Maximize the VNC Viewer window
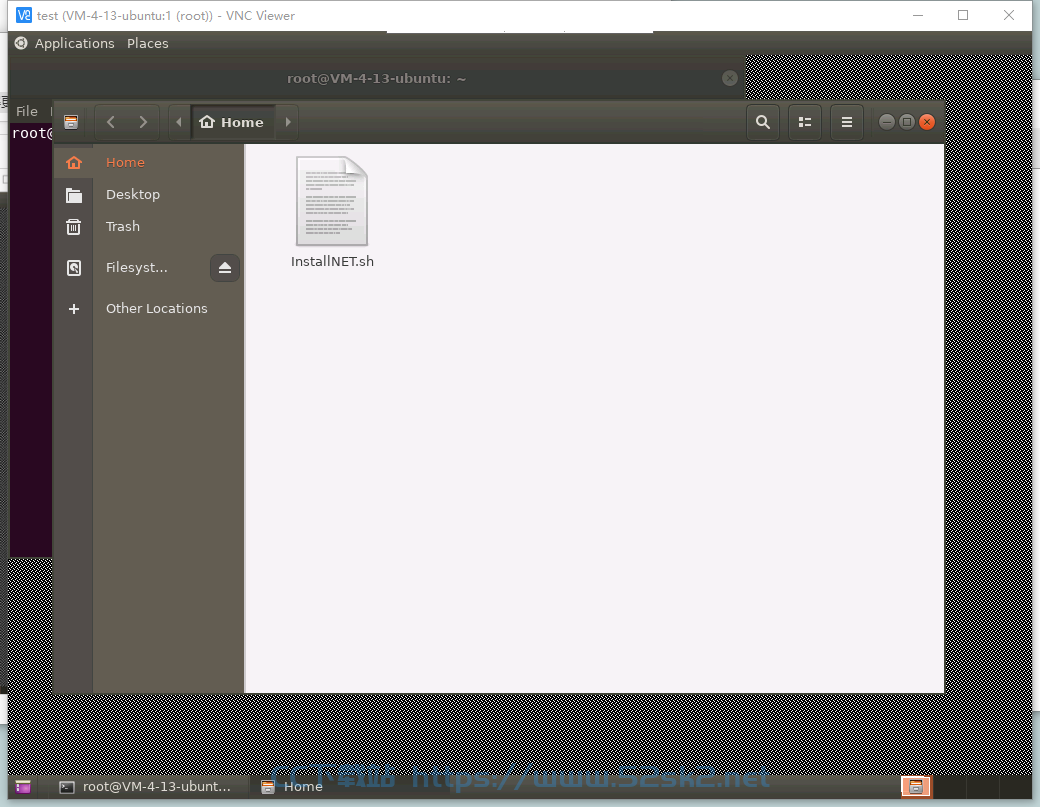Viewport: 1040px width, 807px height. [963, 15]
